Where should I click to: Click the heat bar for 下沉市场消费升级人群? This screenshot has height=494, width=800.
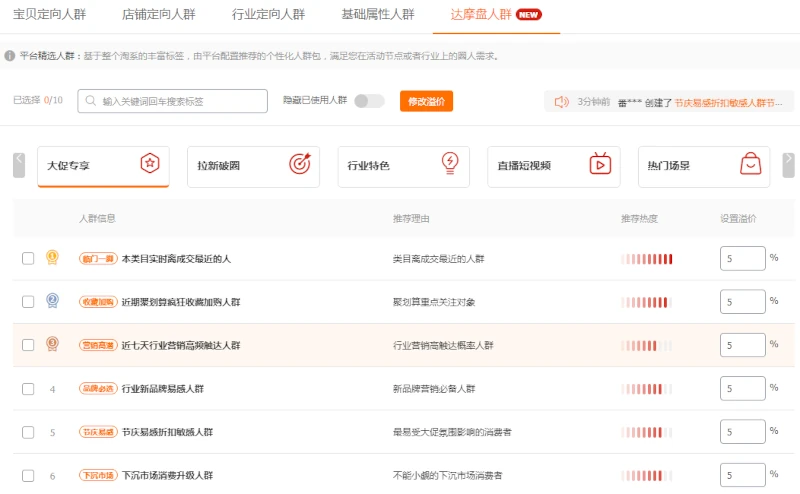click(646, 476)
